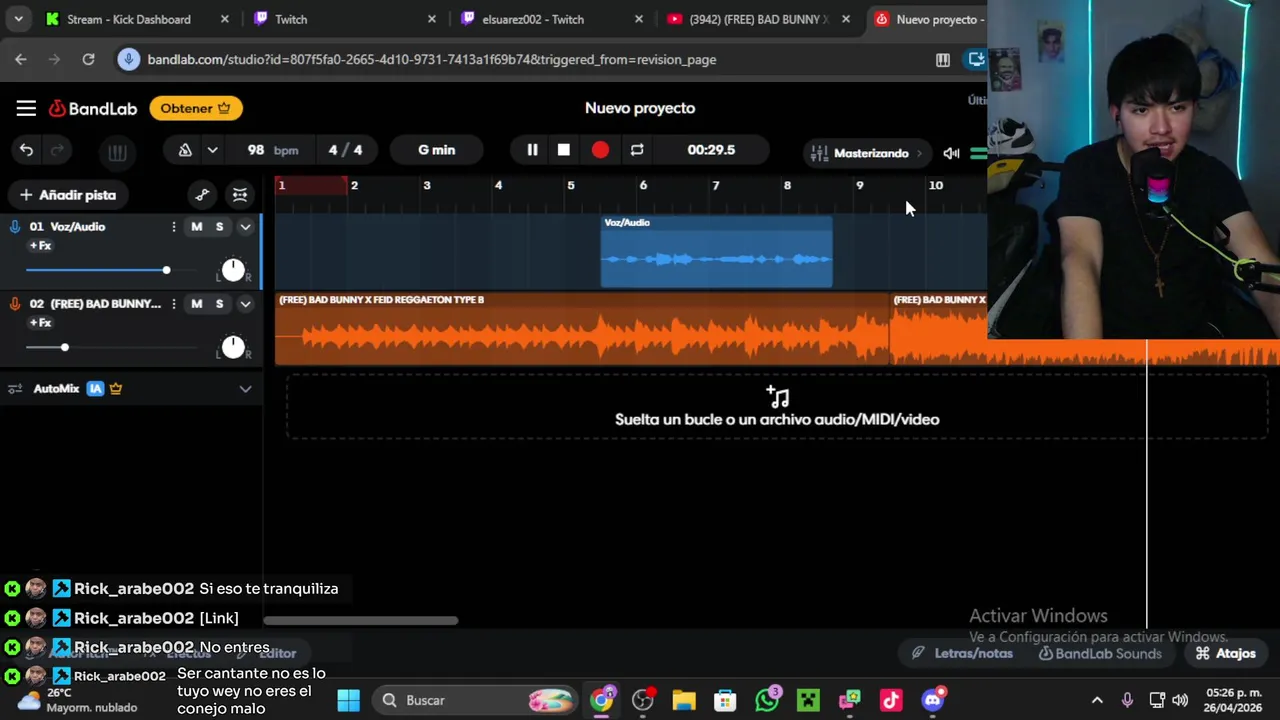Screen dimensions: 1280x720
Task: Toggle the metronome
Action: pyautogui.click(x=185, y=150)
